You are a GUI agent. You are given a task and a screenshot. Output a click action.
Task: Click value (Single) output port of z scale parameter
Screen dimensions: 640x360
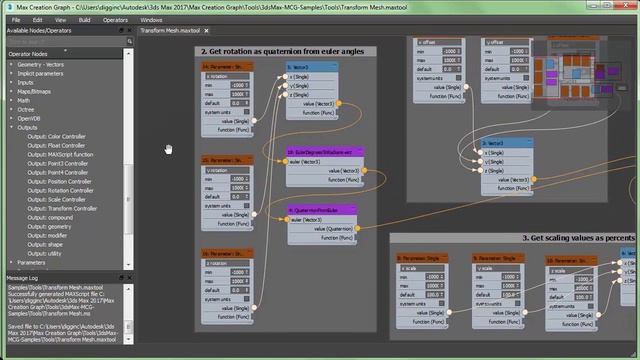598,315
